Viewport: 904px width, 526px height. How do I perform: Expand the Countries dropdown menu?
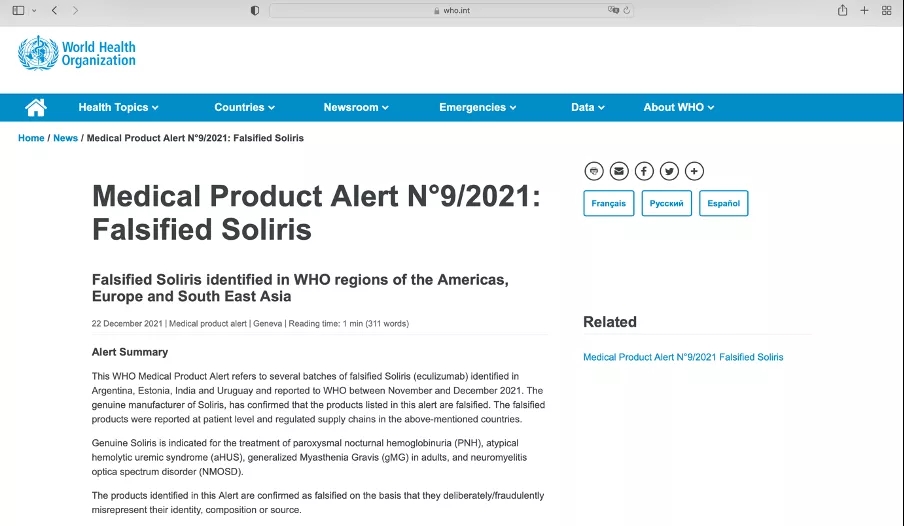coord(244,107)
